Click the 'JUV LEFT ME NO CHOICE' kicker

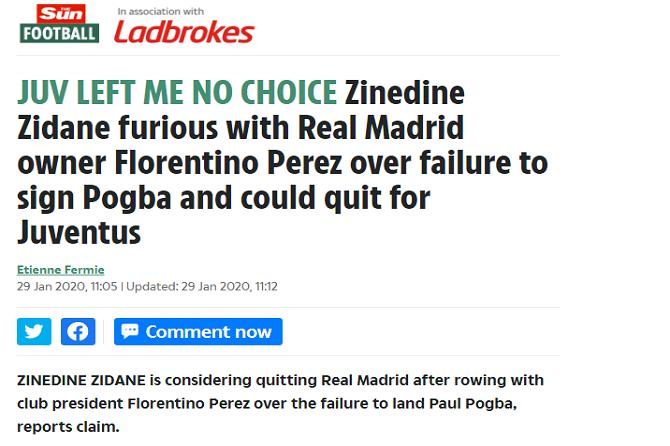pyautogui.click(x=177, y=93)
